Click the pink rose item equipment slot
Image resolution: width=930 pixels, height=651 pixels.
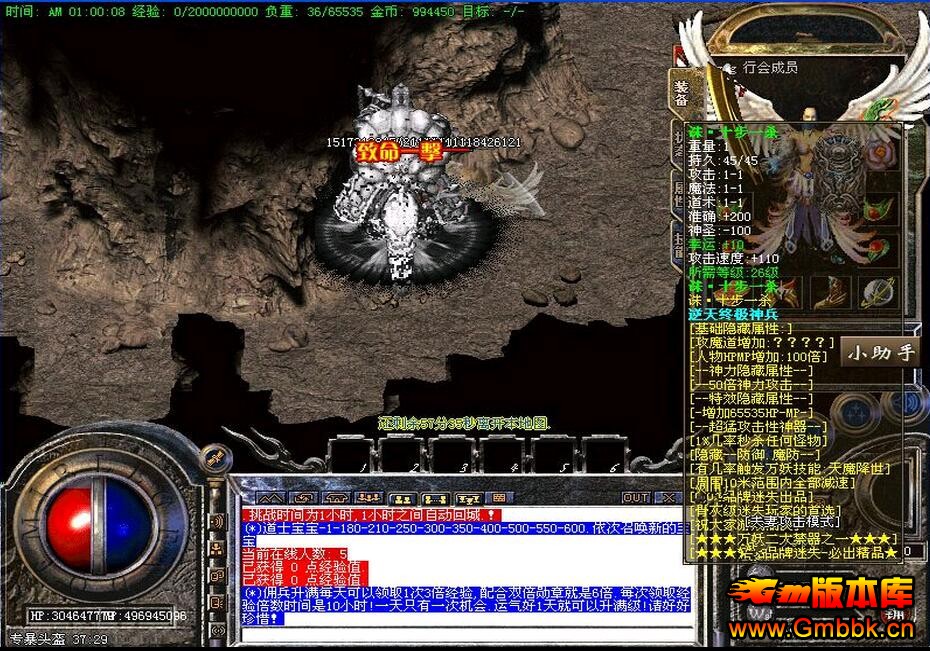point(880,153)
